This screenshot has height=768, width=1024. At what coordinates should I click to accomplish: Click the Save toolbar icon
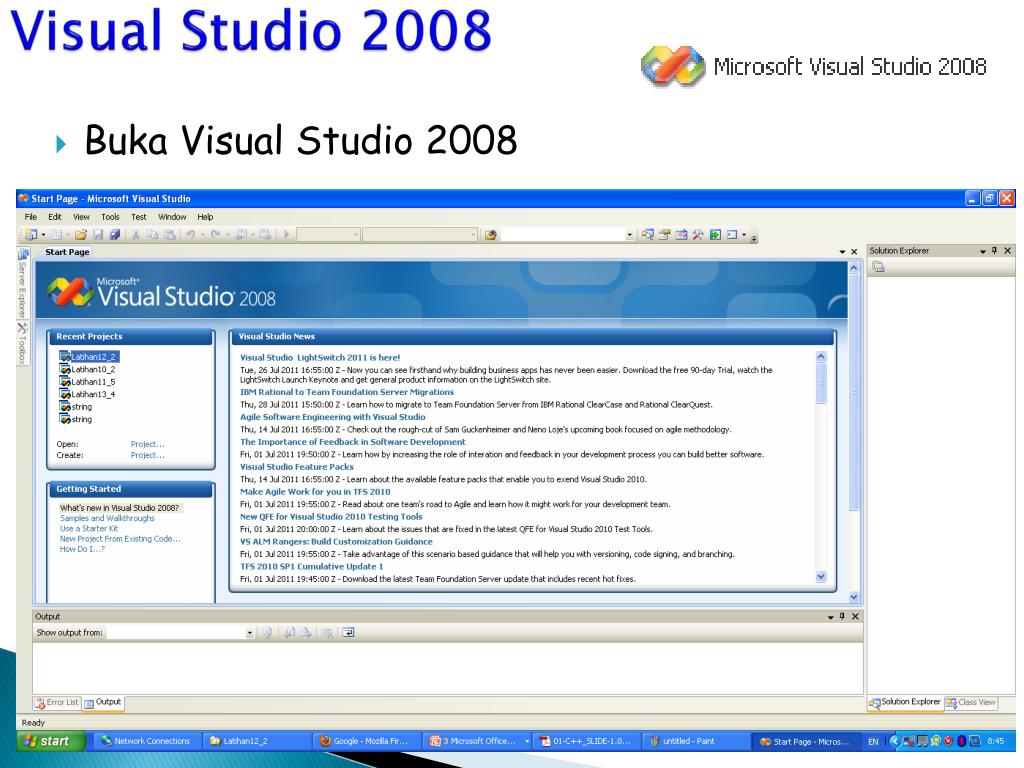(x=98, y=234)
